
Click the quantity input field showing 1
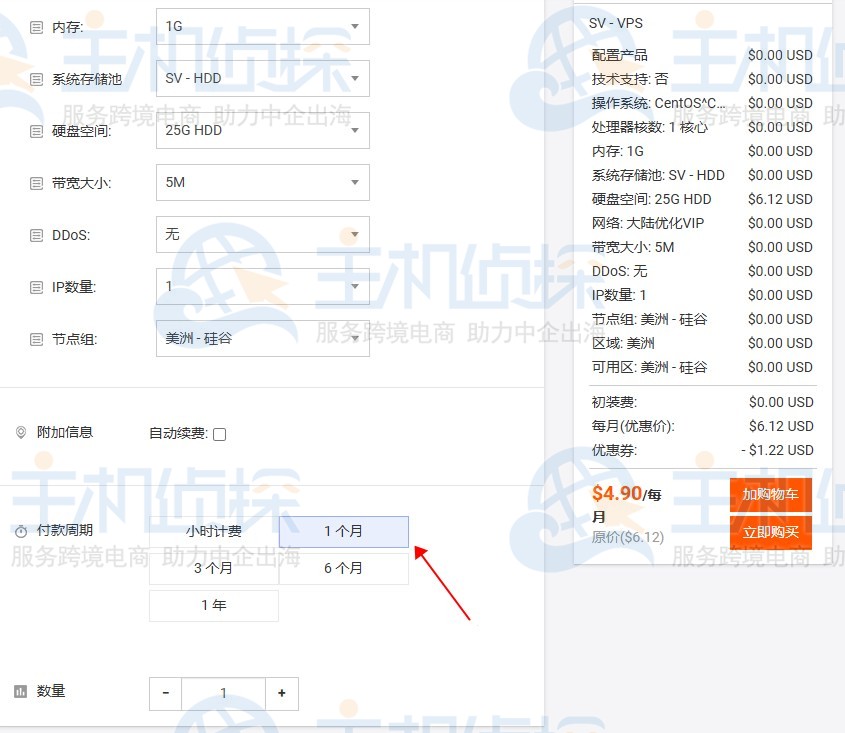(x=223, y=693)
